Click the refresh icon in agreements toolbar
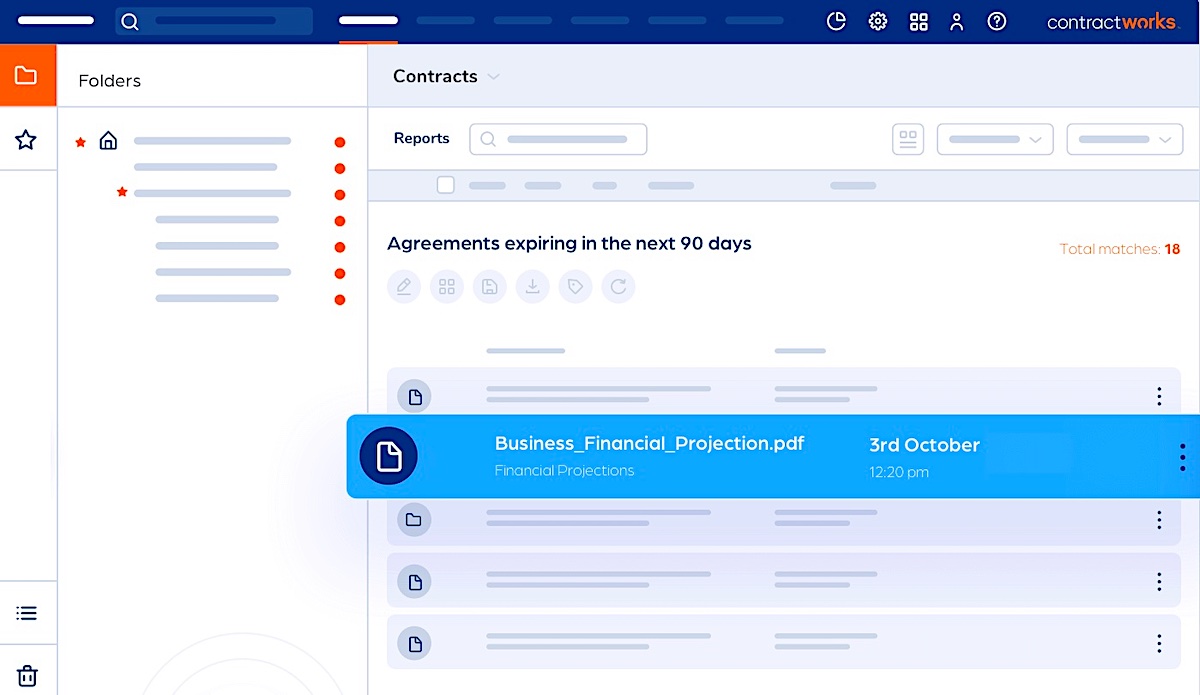This screenshot has width=1200, height=695. pyautogui.click(x=619, y=287)
